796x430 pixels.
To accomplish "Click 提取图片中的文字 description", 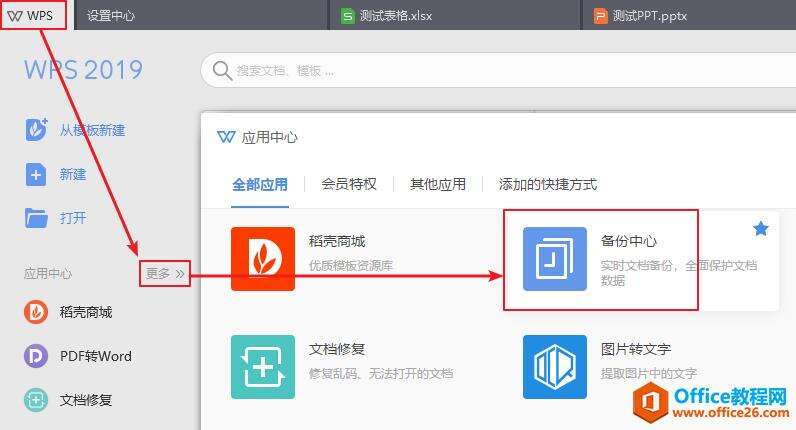I will tap(649, 374).
